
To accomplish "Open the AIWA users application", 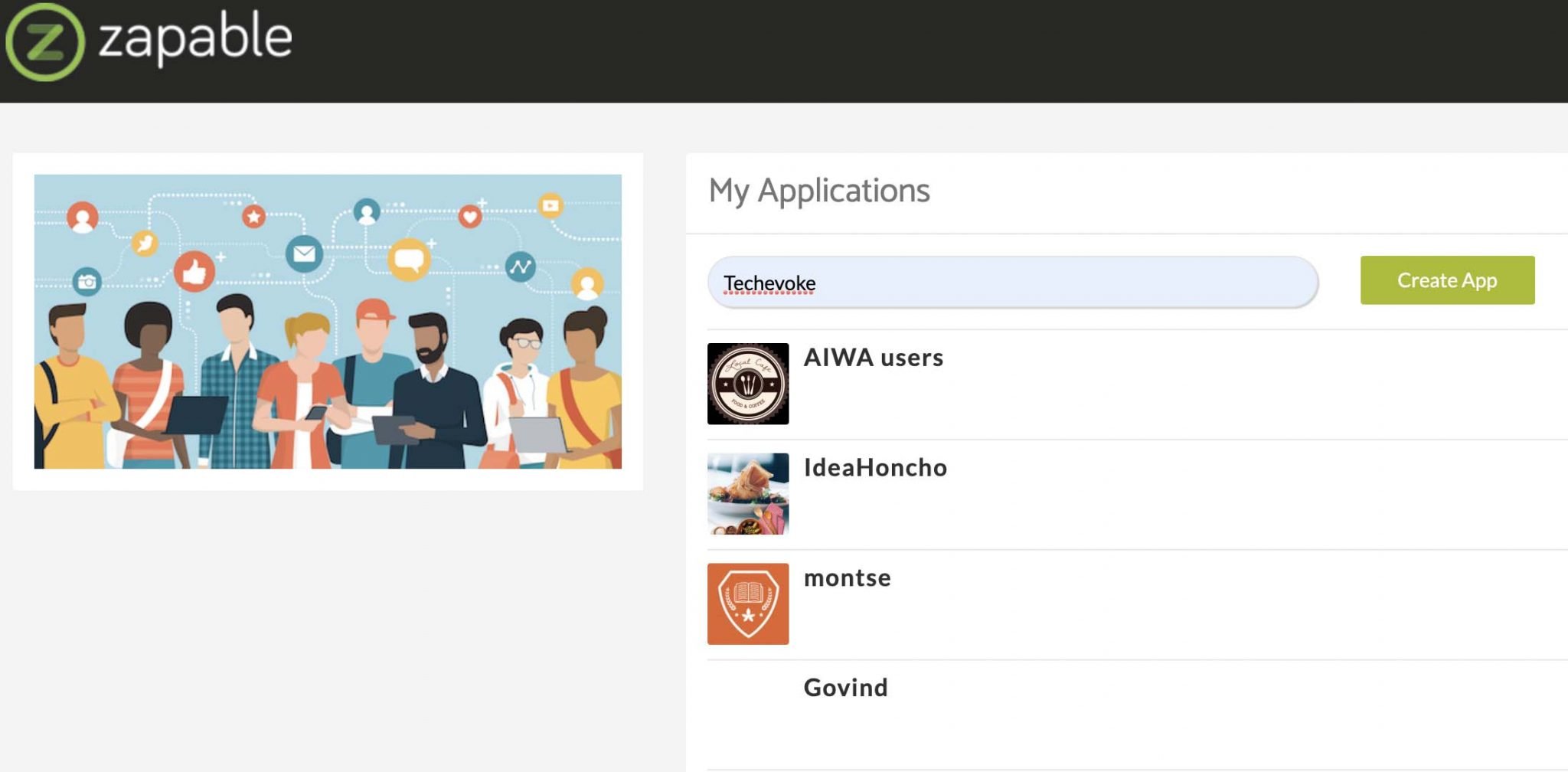I will [873, 358].
